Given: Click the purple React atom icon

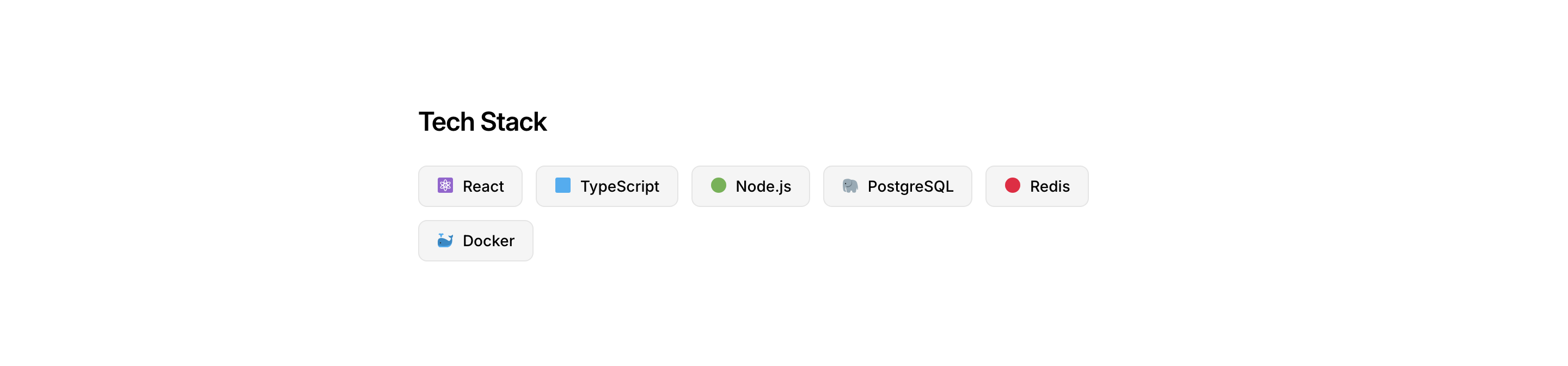Looking at the screenshot, I should [445, 186].
